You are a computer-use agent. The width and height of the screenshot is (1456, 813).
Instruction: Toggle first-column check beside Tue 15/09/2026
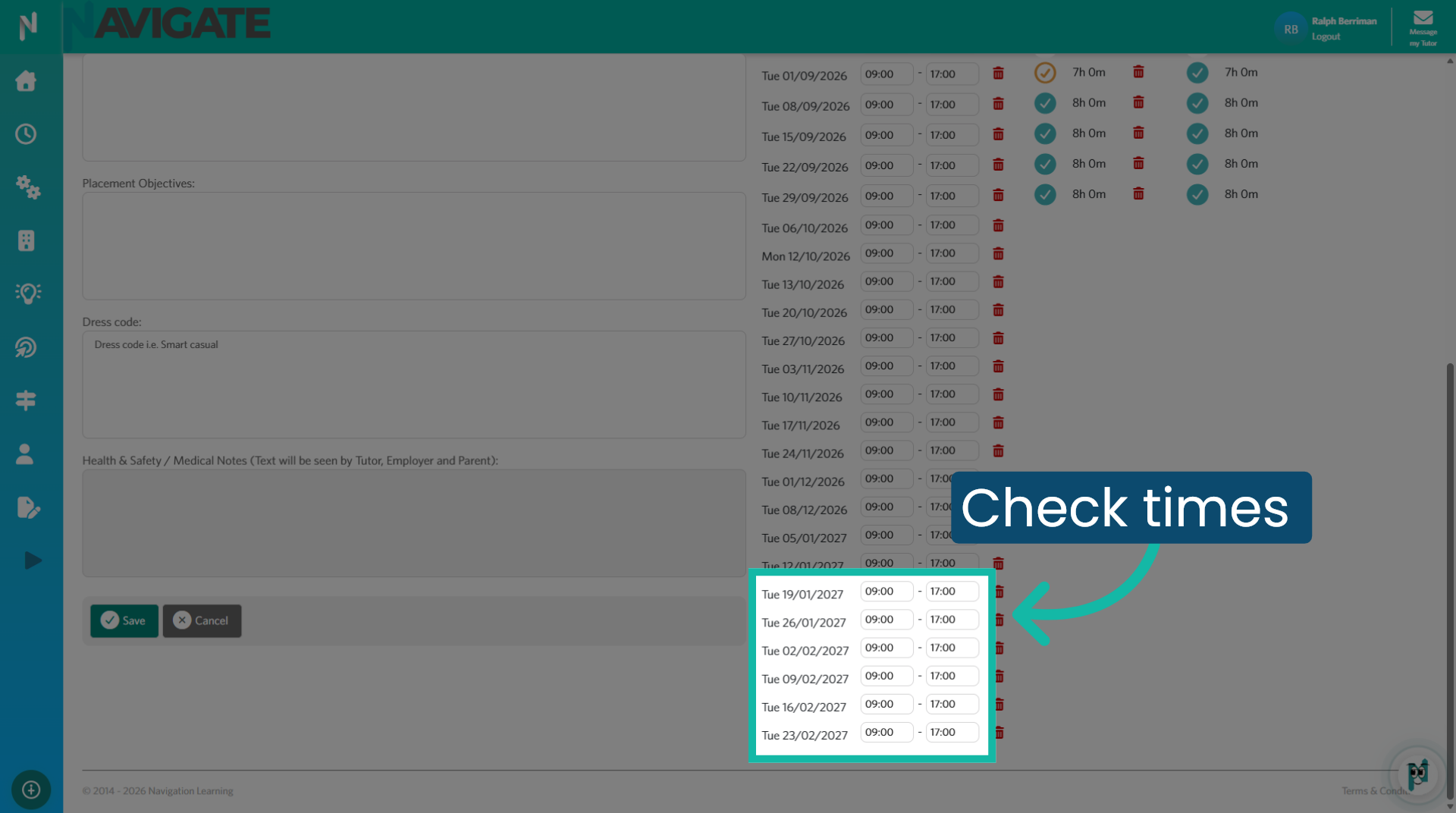1045,133
